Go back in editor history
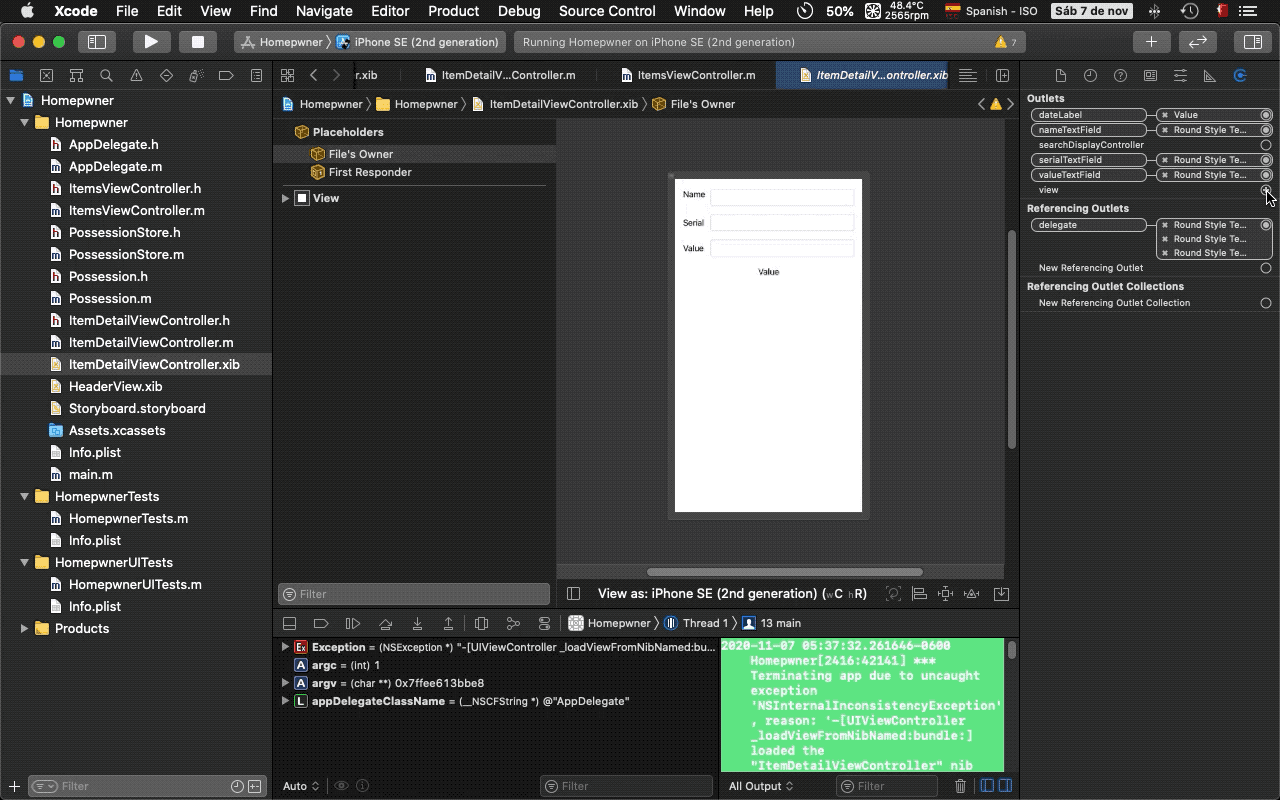 pos(314,75)
